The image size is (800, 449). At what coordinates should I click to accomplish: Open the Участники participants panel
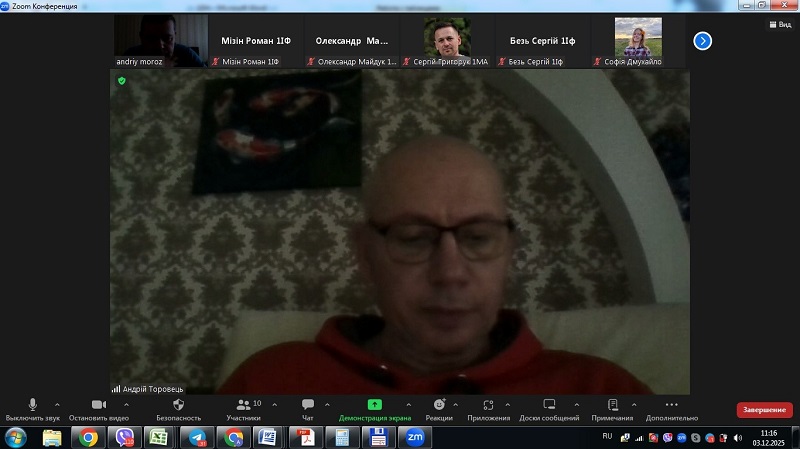(243, 405)
